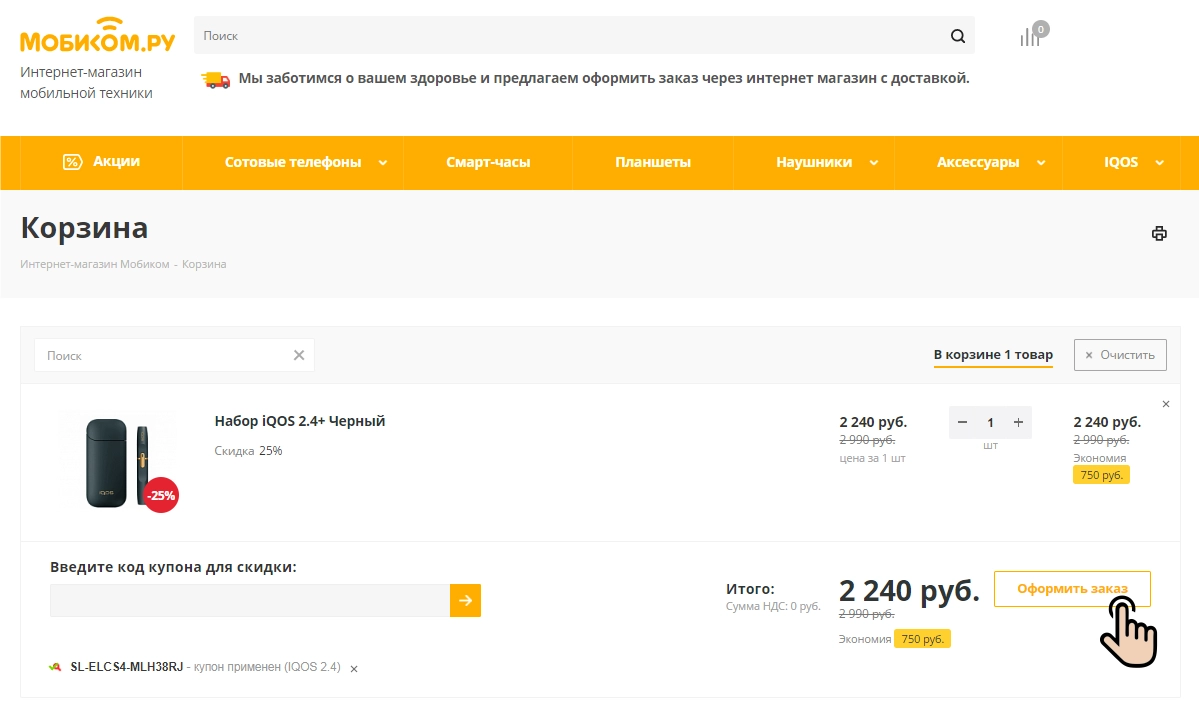Screen dimensions: 1199x715
Task: Apply coupon with the arrow button
Action: pos(465,600)
